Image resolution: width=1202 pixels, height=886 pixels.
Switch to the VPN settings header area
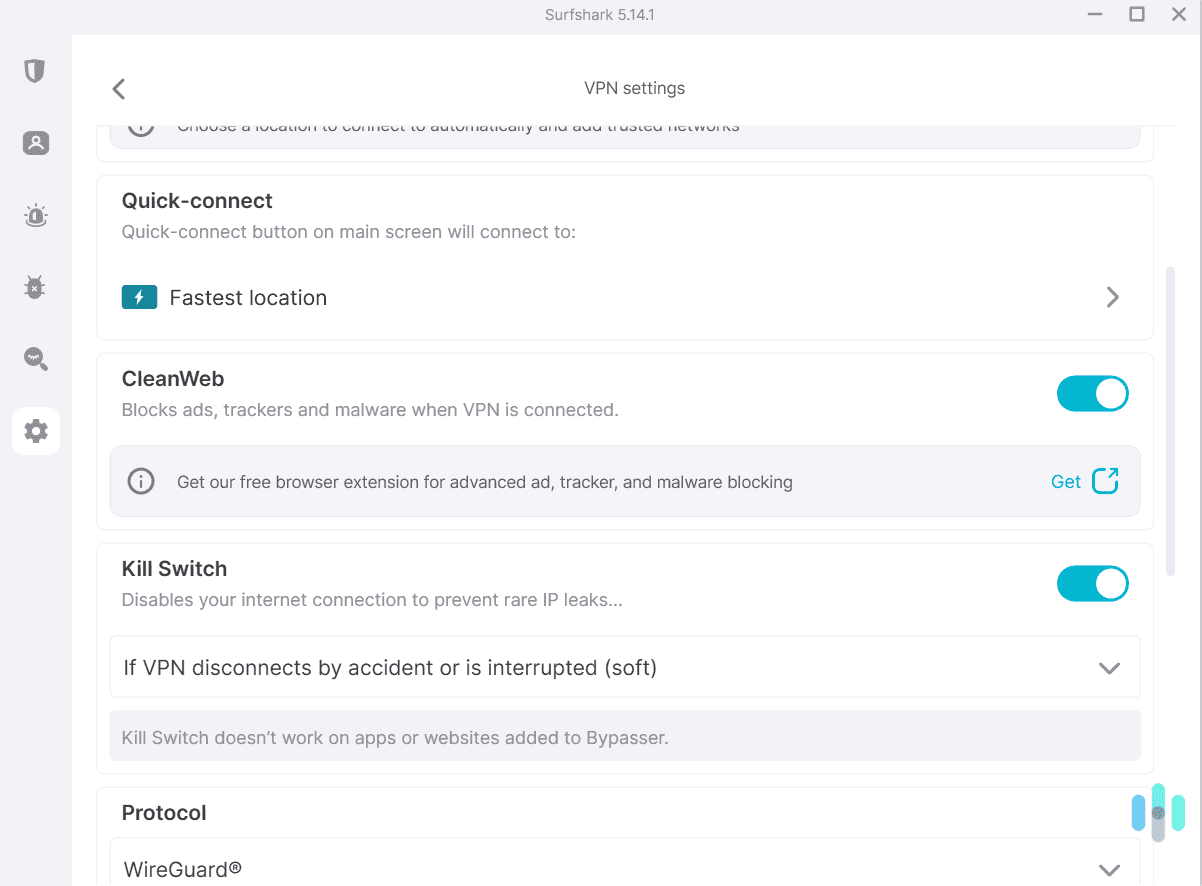point(634,88)
